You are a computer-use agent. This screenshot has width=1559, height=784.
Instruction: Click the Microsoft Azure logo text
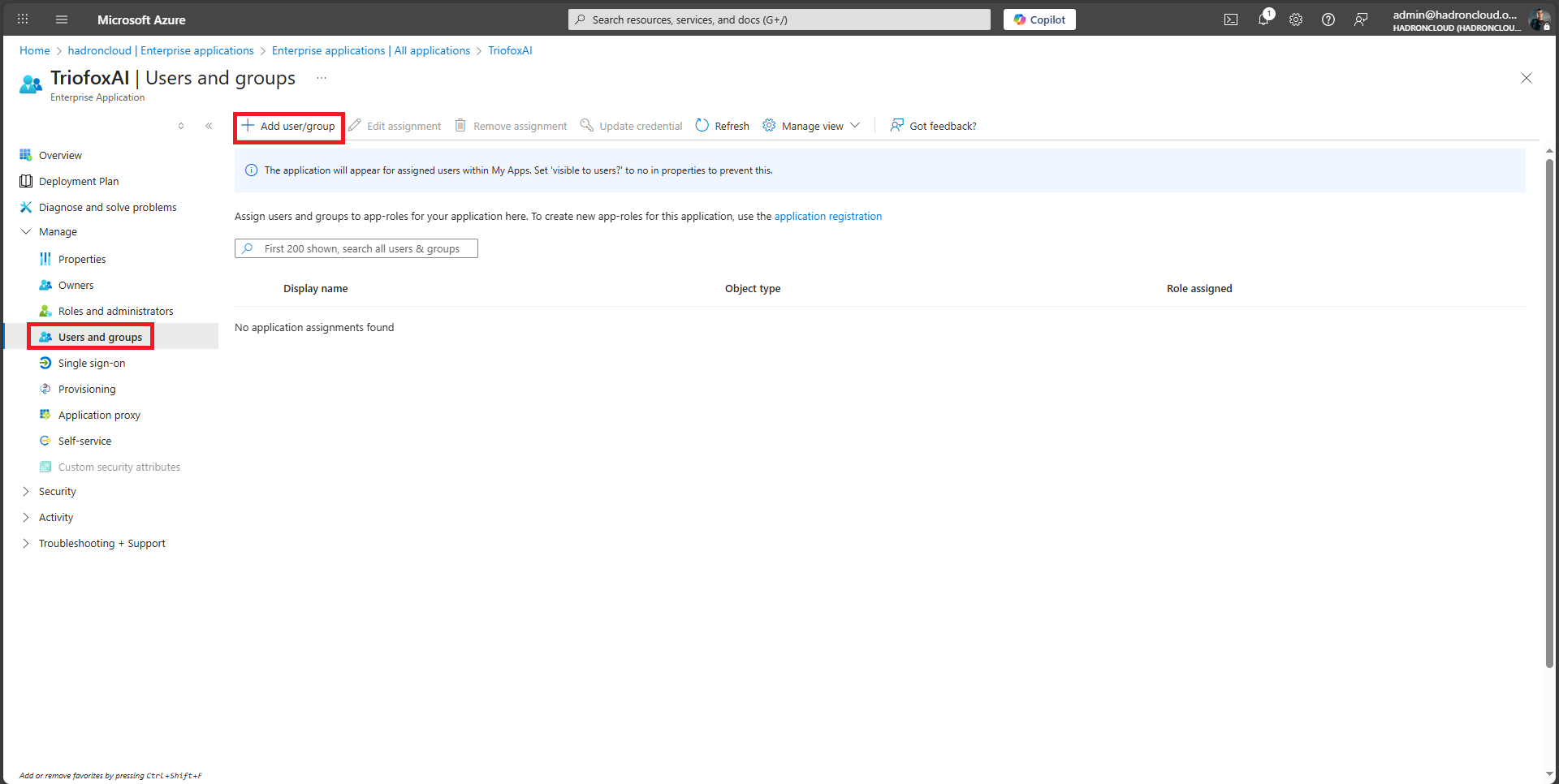(141, 19)
